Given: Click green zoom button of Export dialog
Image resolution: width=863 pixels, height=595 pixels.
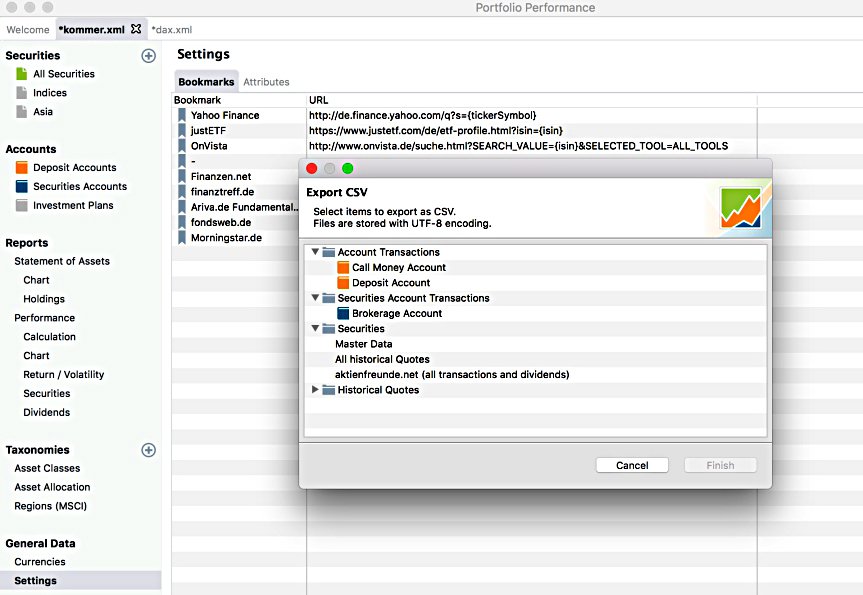Looking at the screenshot, I should pos(347,168).
